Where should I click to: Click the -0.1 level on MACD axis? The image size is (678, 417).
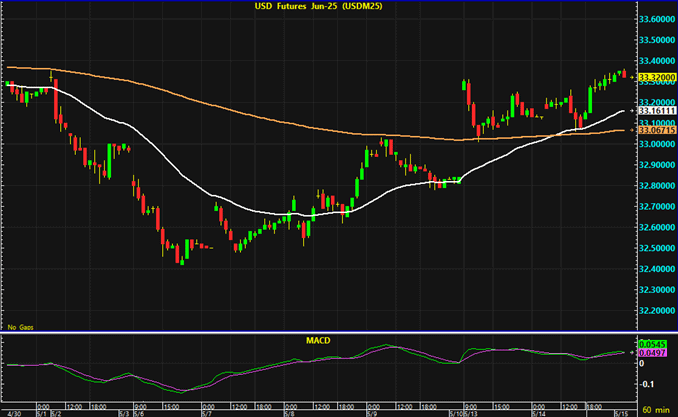tap(648, 381)
